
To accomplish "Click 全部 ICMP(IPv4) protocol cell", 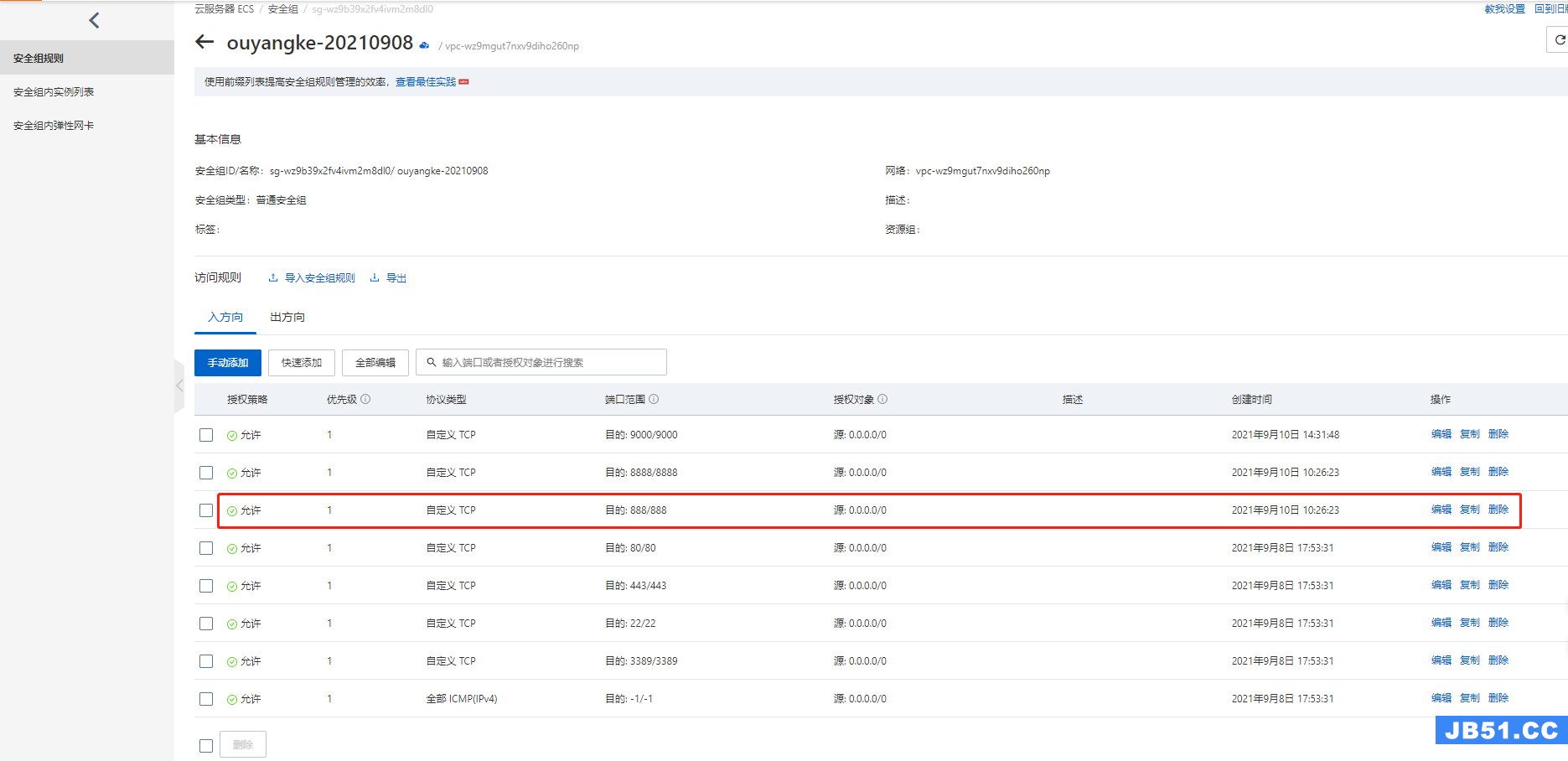I will (462, 699).
